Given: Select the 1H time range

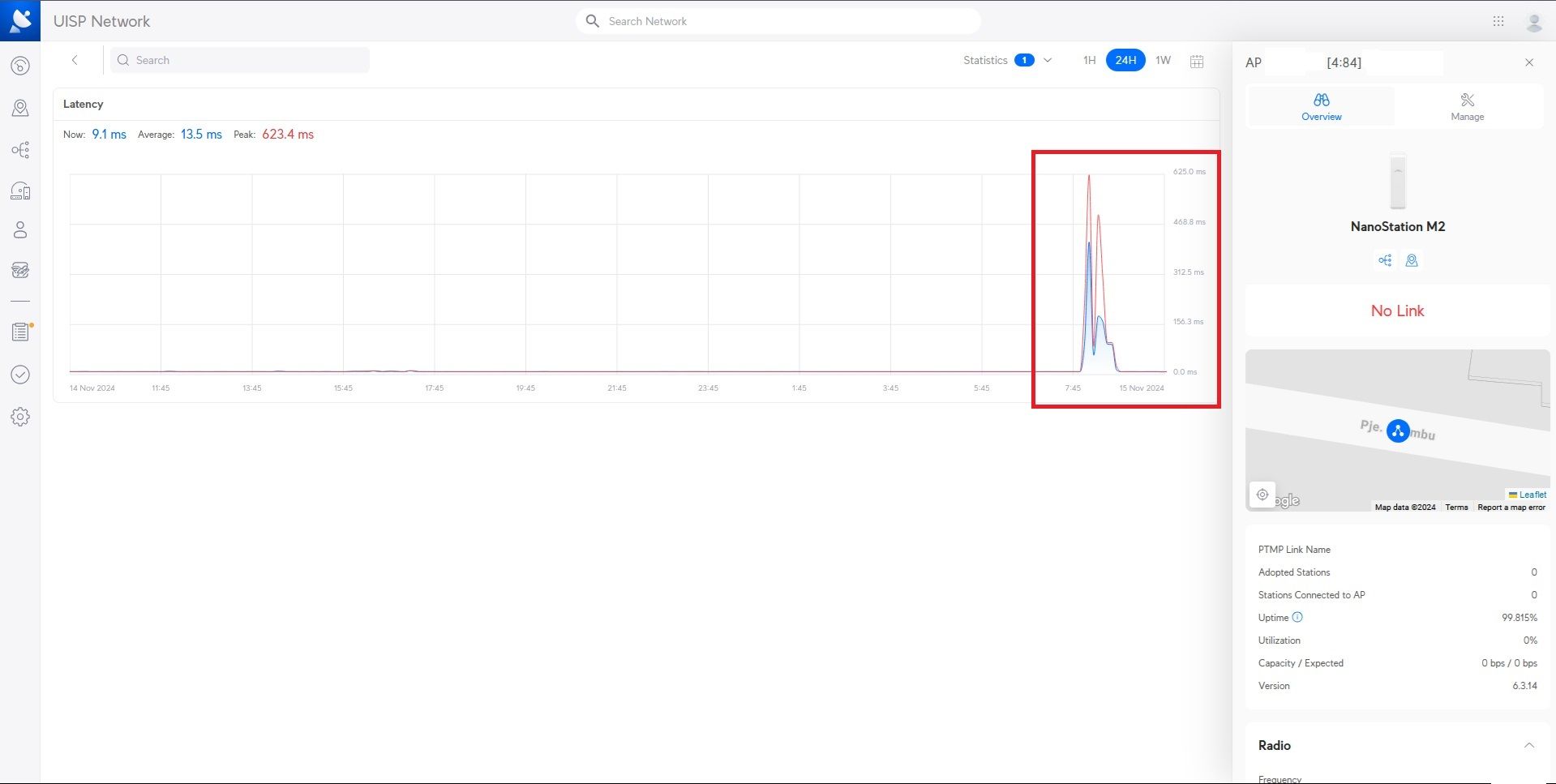Looking at the screenshot, I should [1089, 60].
